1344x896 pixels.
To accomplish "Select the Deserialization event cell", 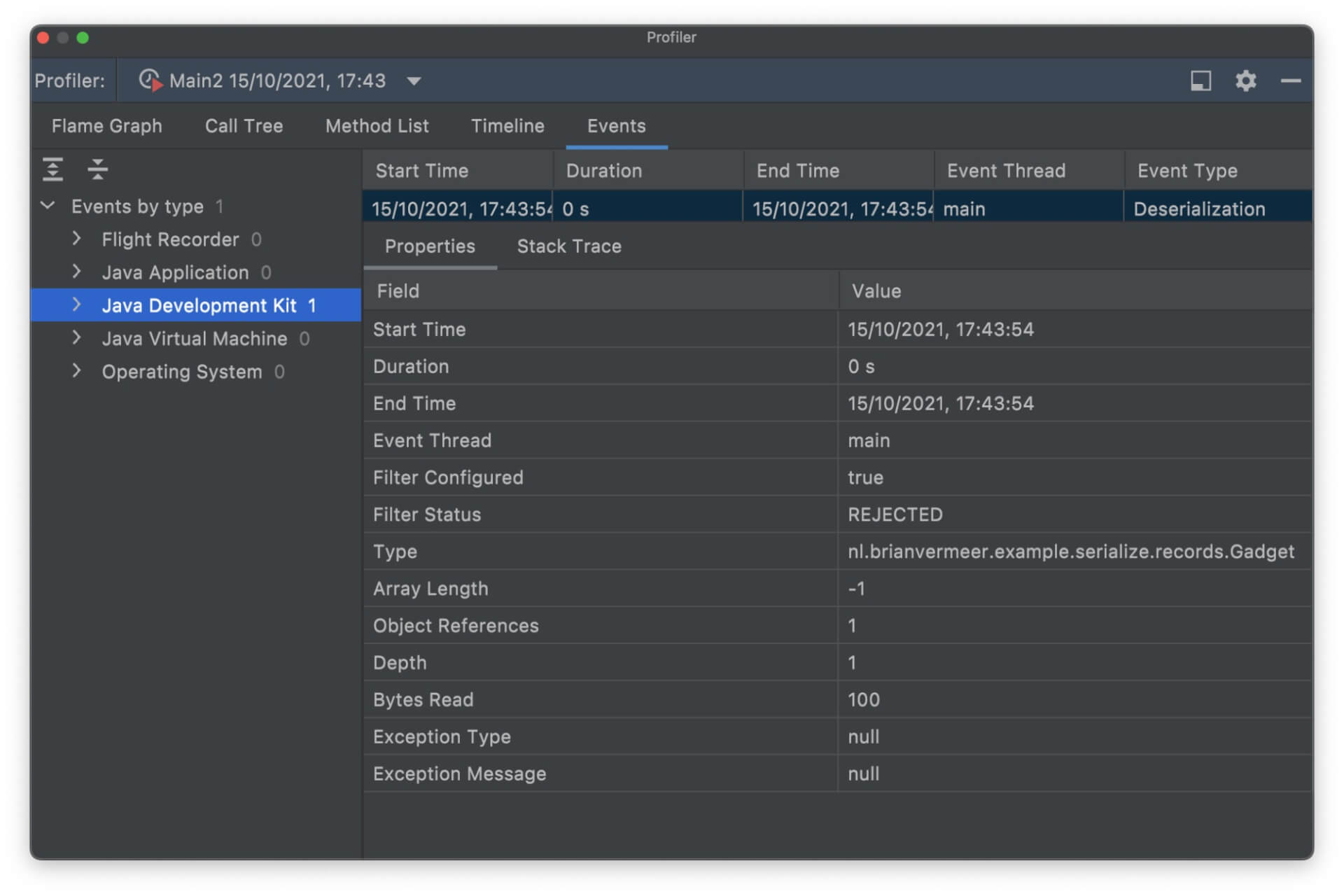I will (x=1218, y=209).
